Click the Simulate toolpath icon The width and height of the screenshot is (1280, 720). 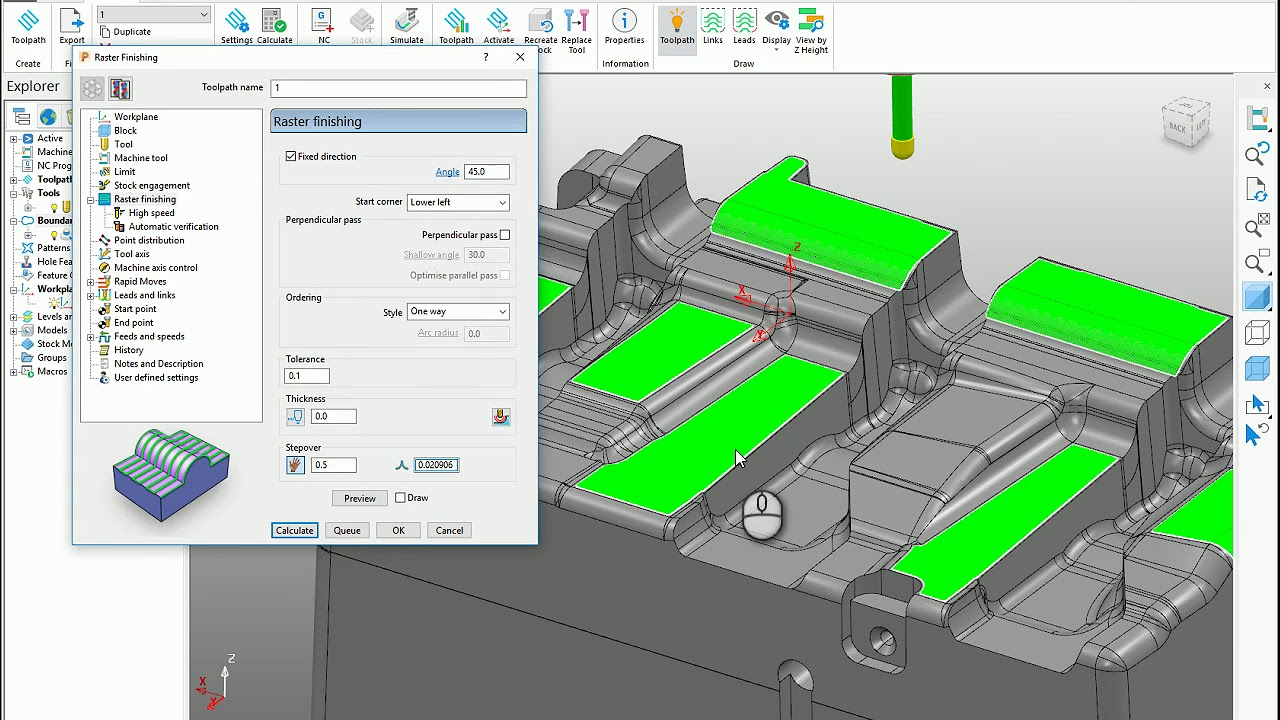[406, 25]
